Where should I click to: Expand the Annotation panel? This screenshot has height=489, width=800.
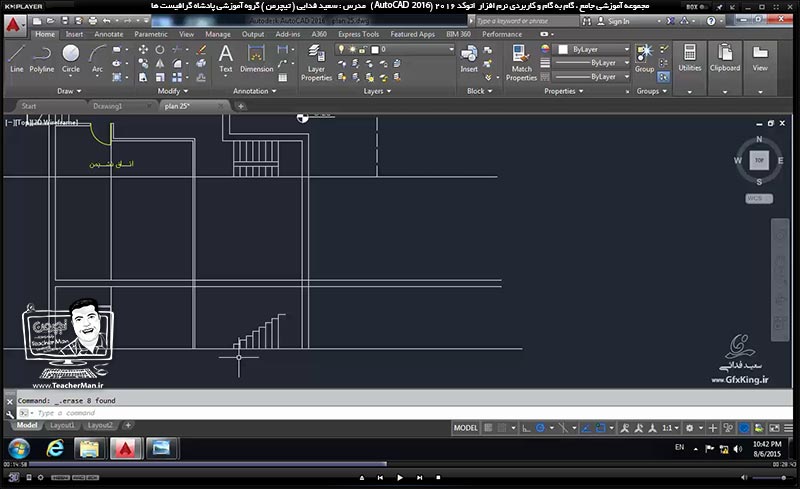click(x=255, y=91)
